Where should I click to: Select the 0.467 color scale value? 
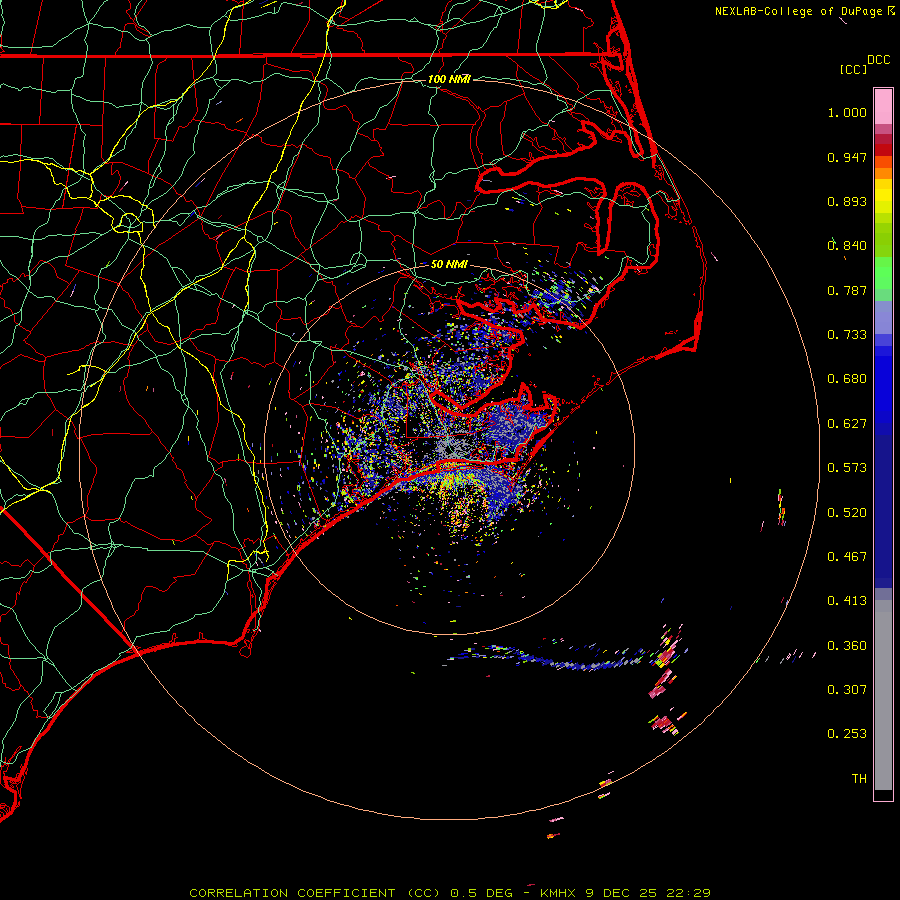click(x=847, y=557)
